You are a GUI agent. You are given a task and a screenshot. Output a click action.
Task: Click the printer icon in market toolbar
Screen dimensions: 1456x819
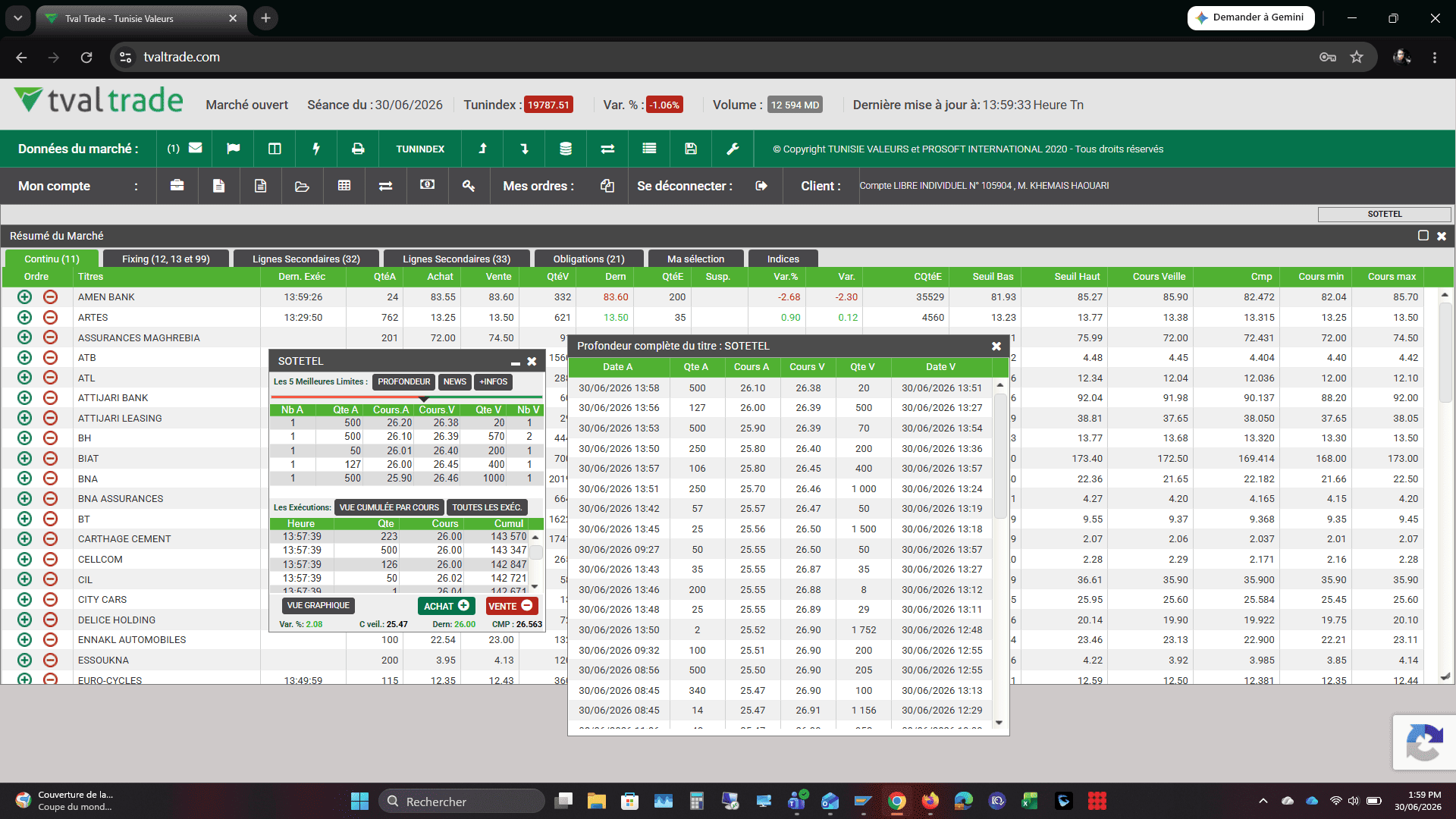(x=358, y=149)
